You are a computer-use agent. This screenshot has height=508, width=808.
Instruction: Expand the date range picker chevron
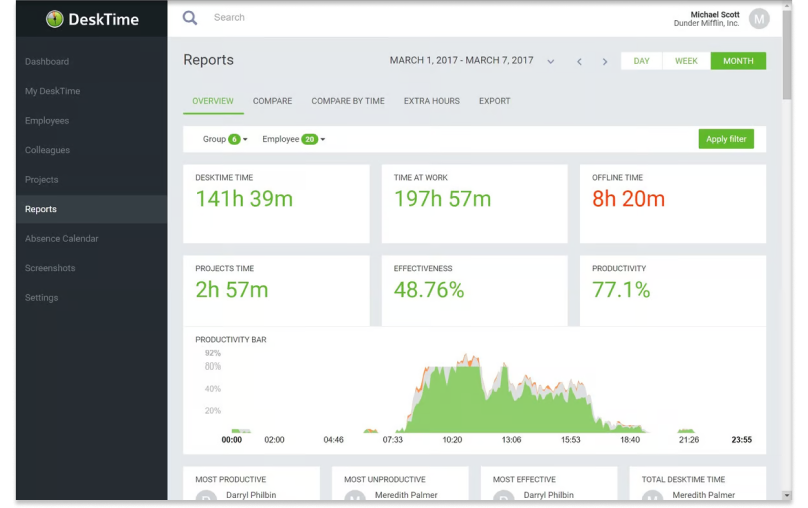click(550, 62)
